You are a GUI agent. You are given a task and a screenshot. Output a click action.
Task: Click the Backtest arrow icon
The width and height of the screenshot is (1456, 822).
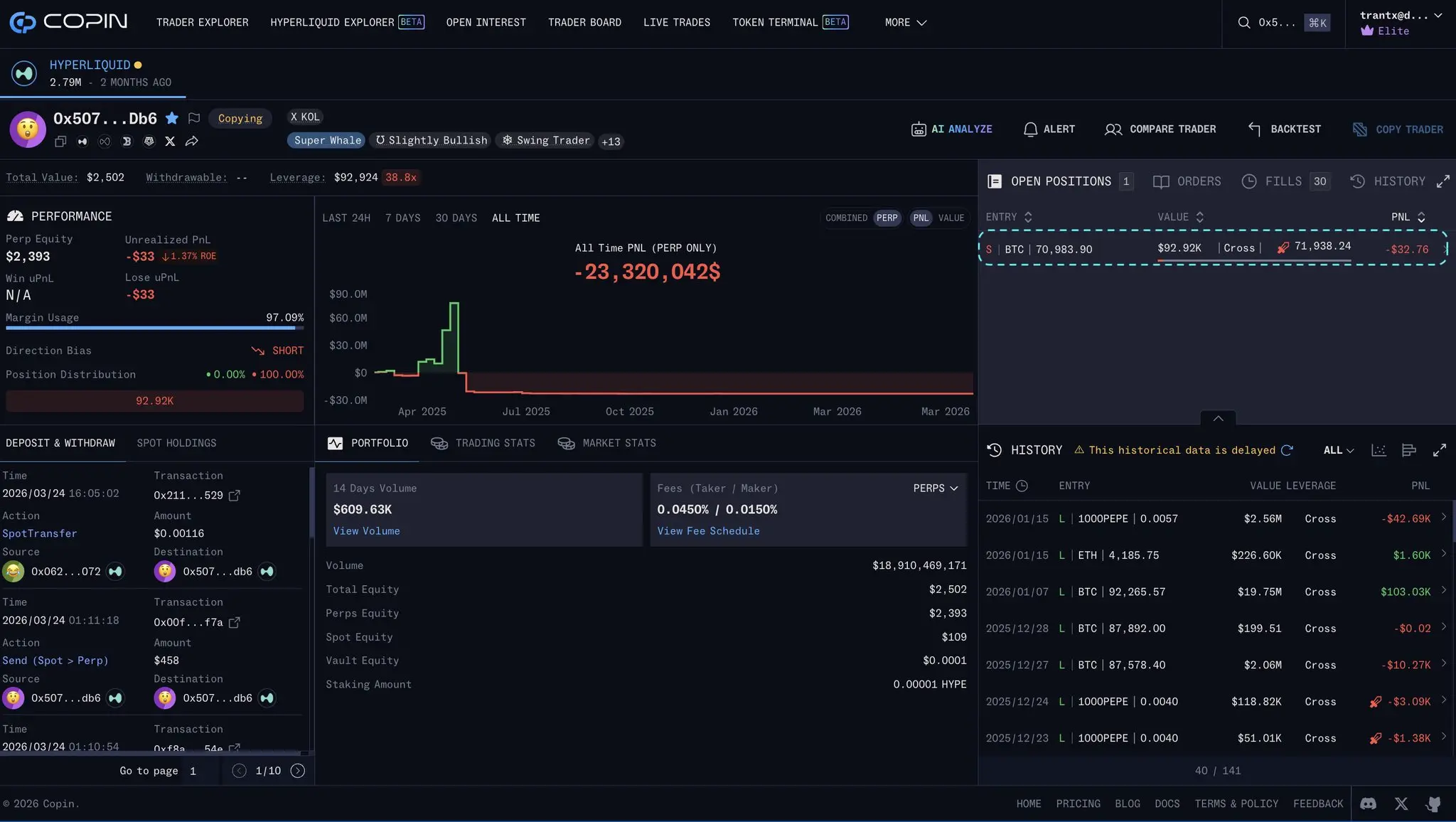coord(1255,129)
